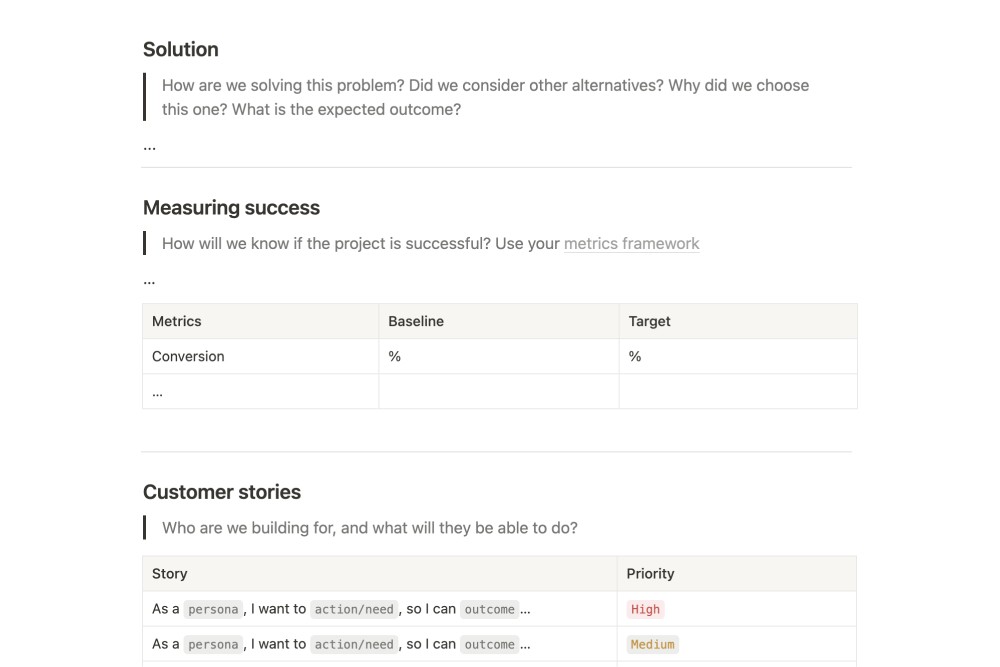Click the Conversion metric cell
1000x667 pixels.
point(188,356)
